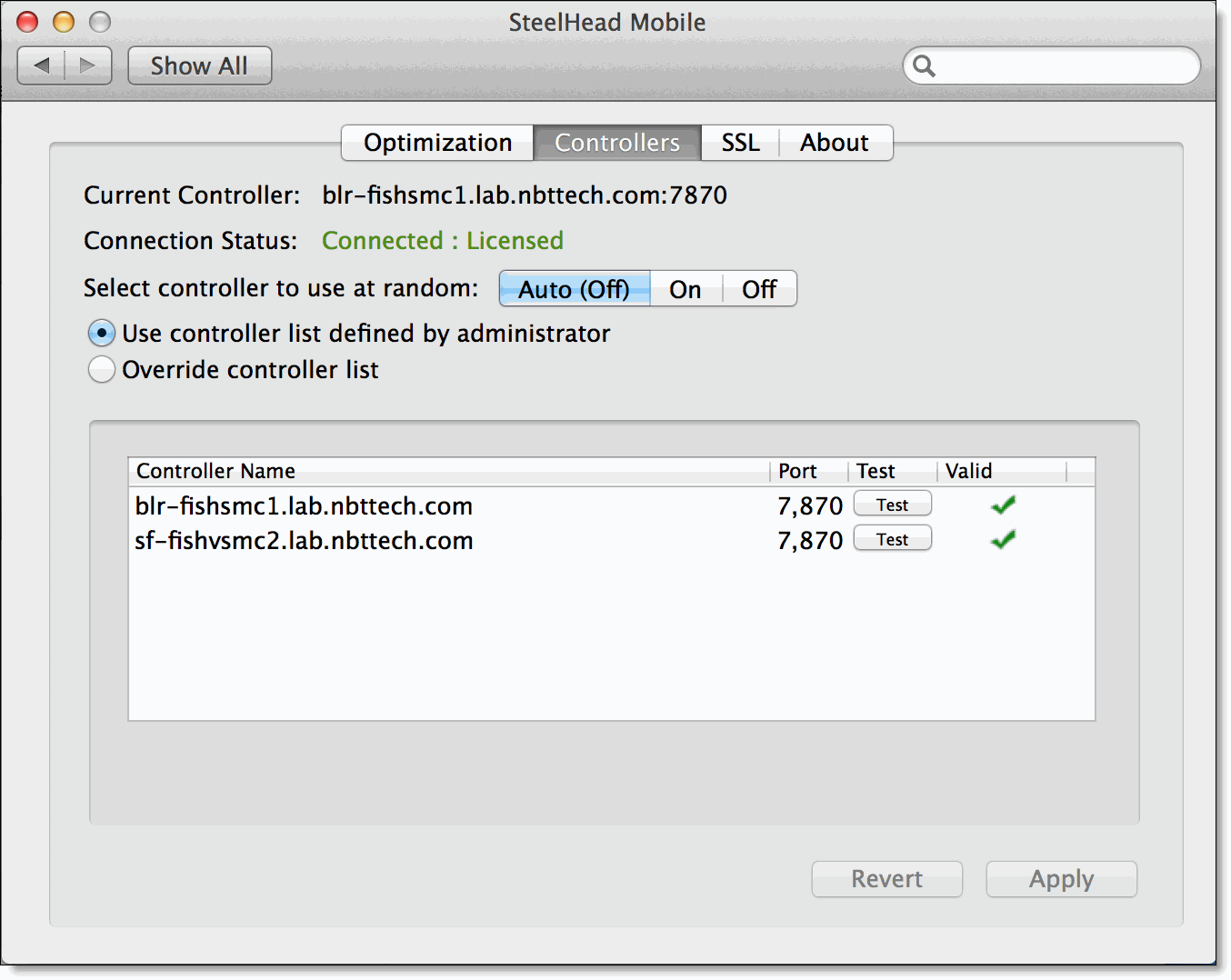Click the green checkmark for sf-fishvsmc2 controller
Screen dimensions: 1231x980
(1002, 539)
